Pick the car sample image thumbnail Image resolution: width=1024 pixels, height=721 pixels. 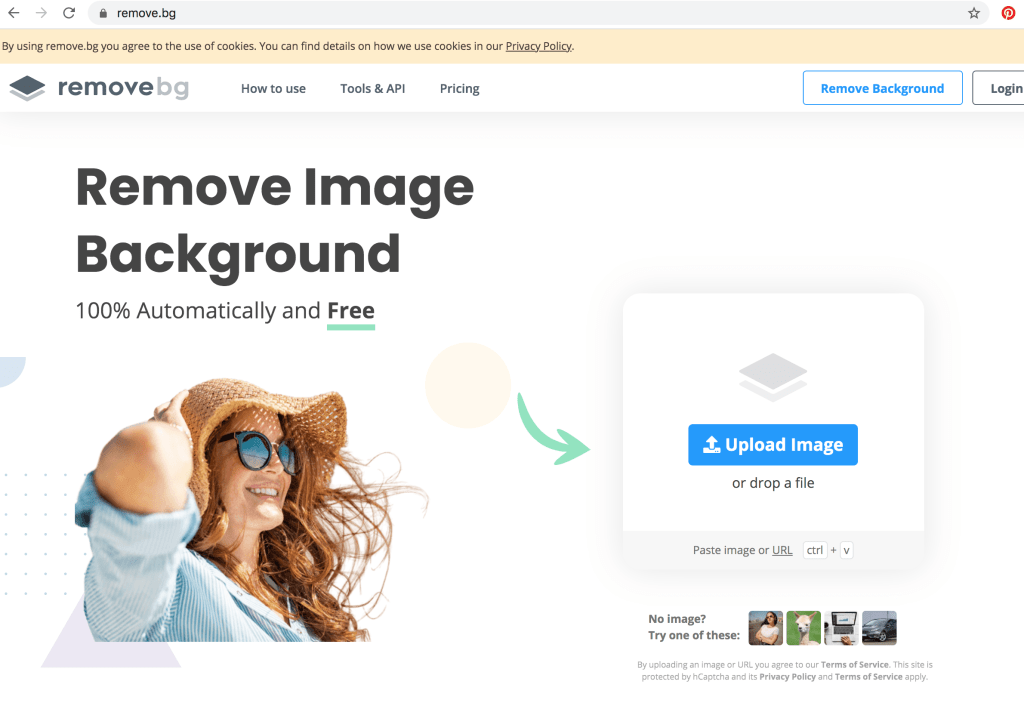coord(879,628)
